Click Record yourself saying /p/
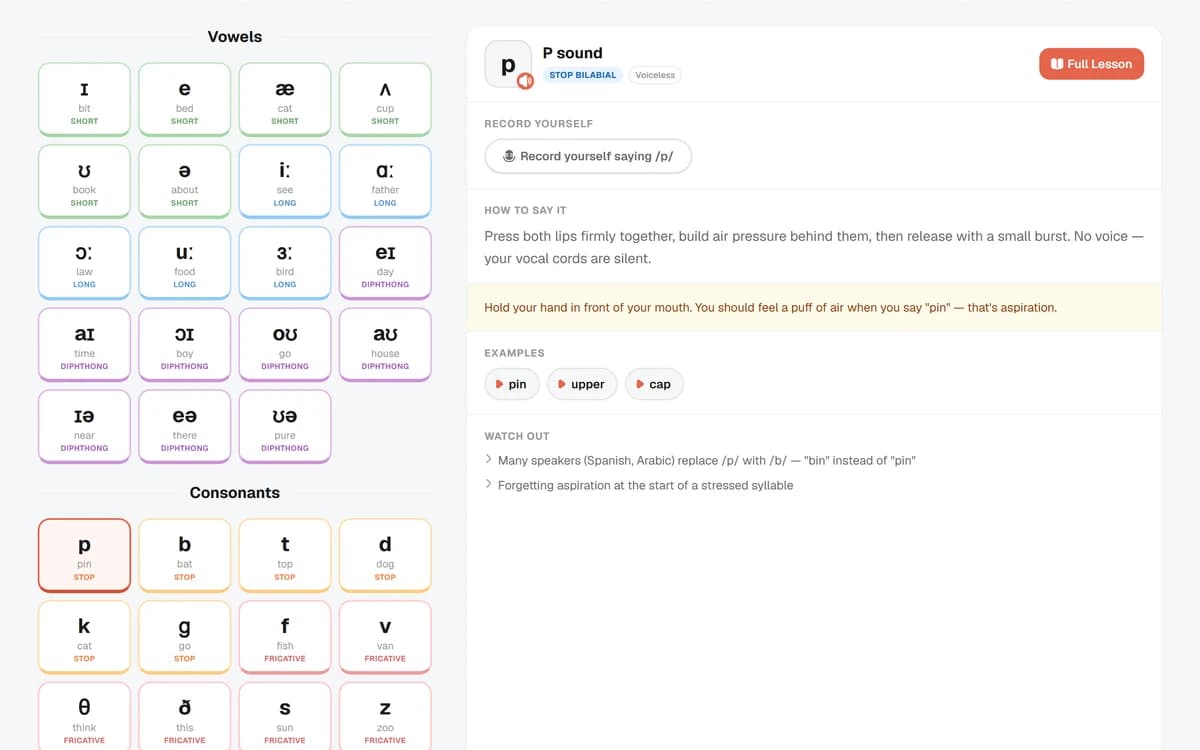The image size is (1200, 750). pyautogui.click(x=588, y=156)
